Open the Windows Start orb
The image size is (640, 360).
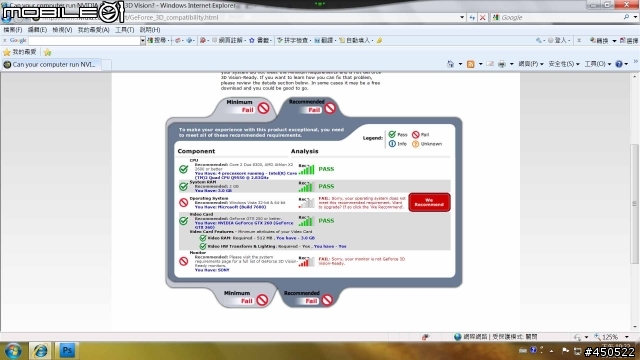pos(13,351)
